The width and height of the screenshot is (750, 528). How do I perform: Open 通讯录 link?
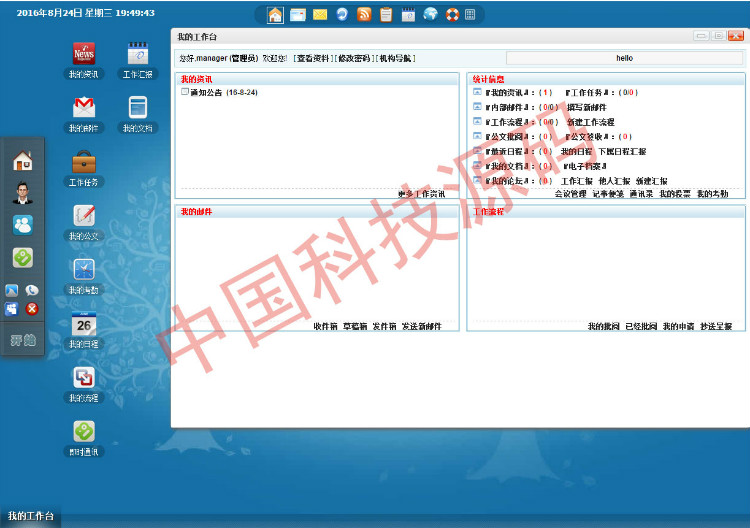click(641, 194)
